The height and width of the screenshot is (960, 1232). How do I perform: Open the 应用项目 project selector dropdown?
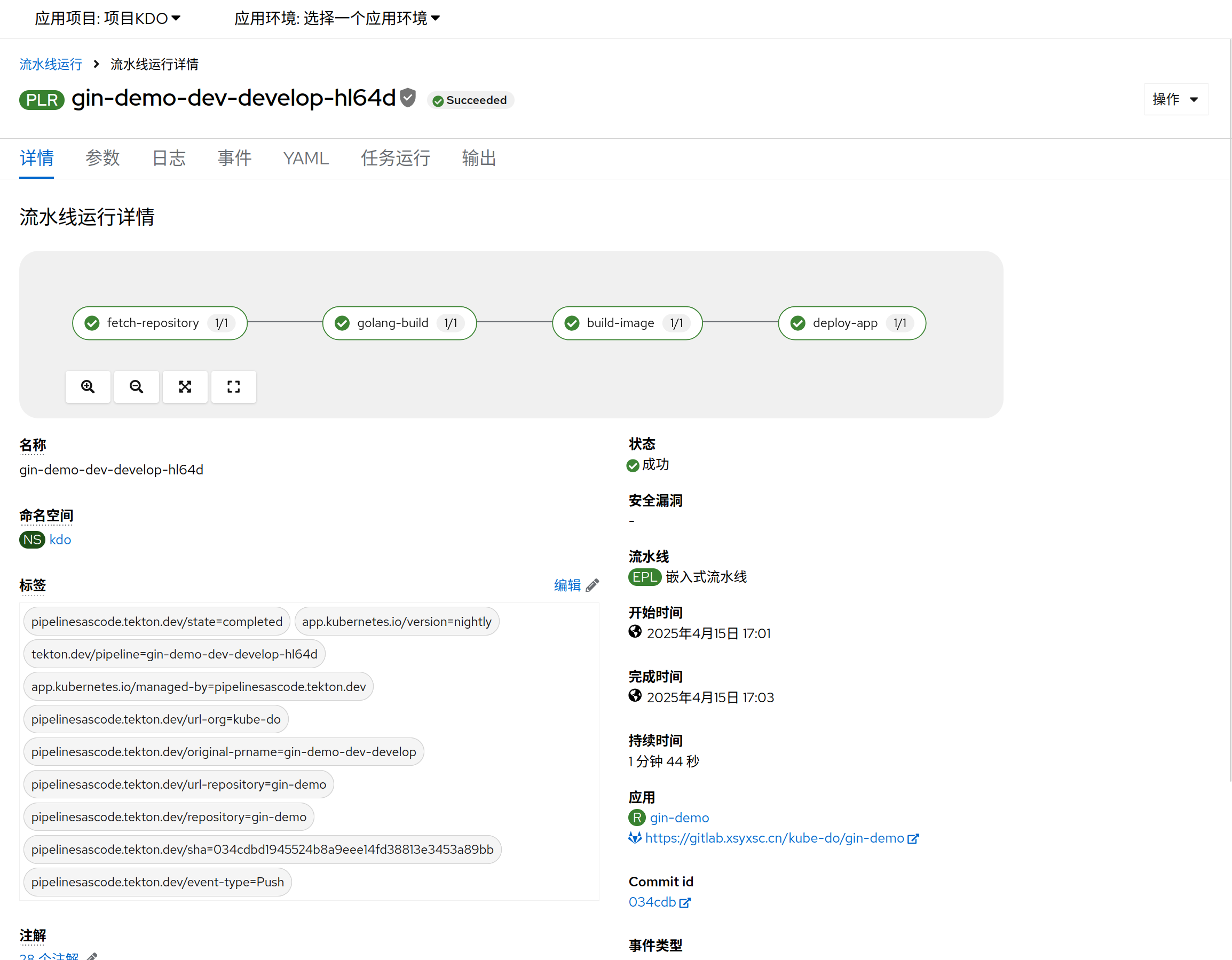[108, 19]
